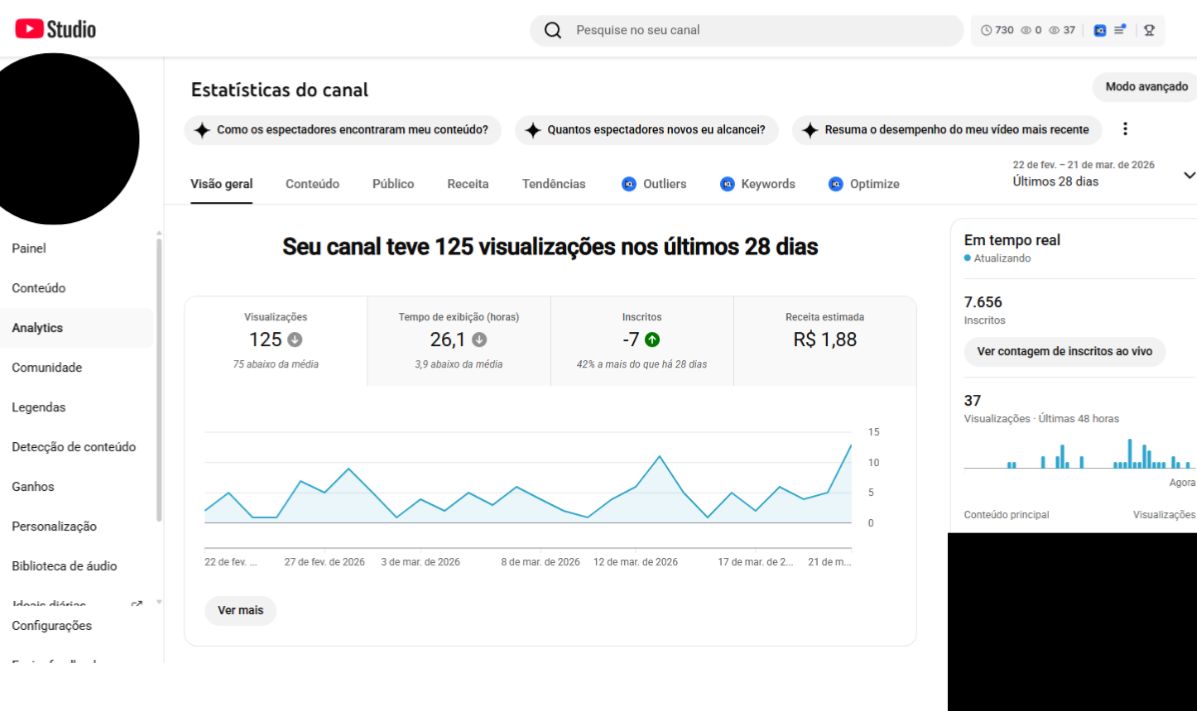Click 'Quantos espectadores novos eu alcancei?' chip
Image resolution: width=1197 pixels, height=711 pixels.
point(647,130)
